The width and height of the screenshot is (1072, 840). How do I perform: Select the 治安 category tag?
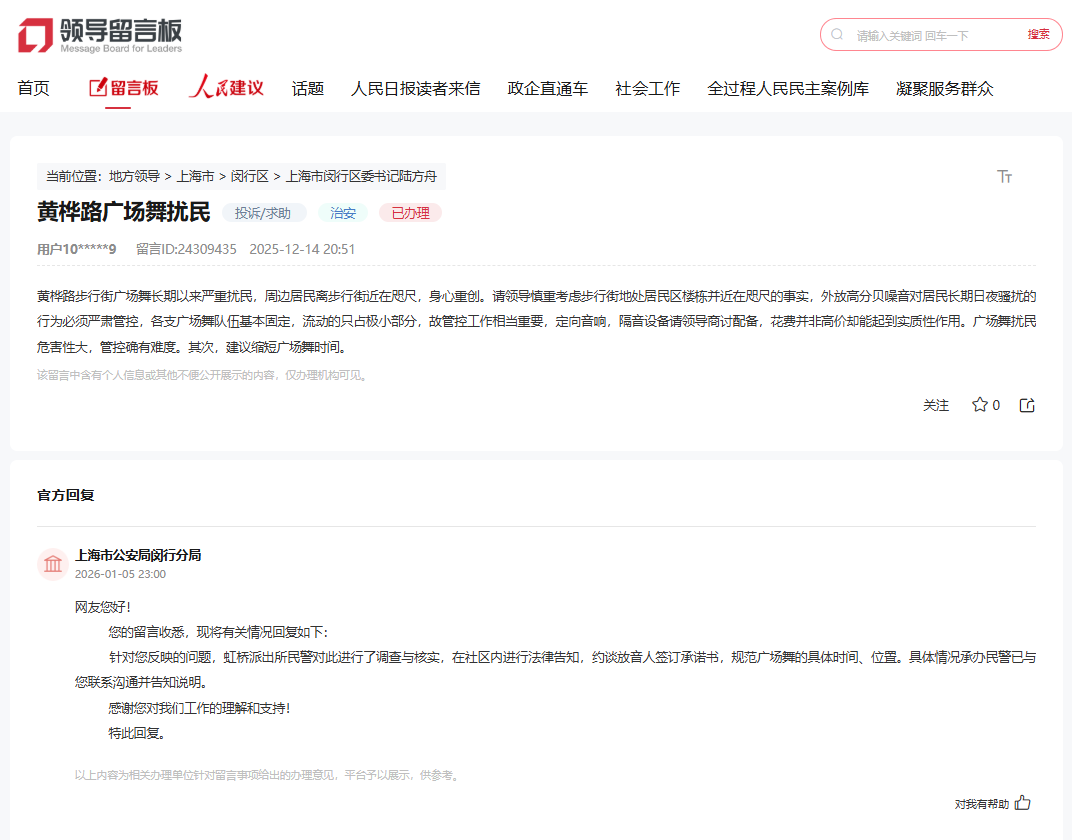342,212
